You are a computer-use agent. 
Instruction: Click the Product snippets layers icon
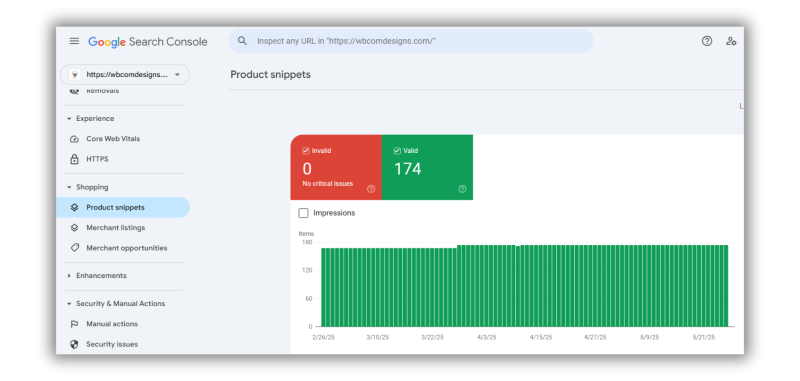[x=74, y=208]
